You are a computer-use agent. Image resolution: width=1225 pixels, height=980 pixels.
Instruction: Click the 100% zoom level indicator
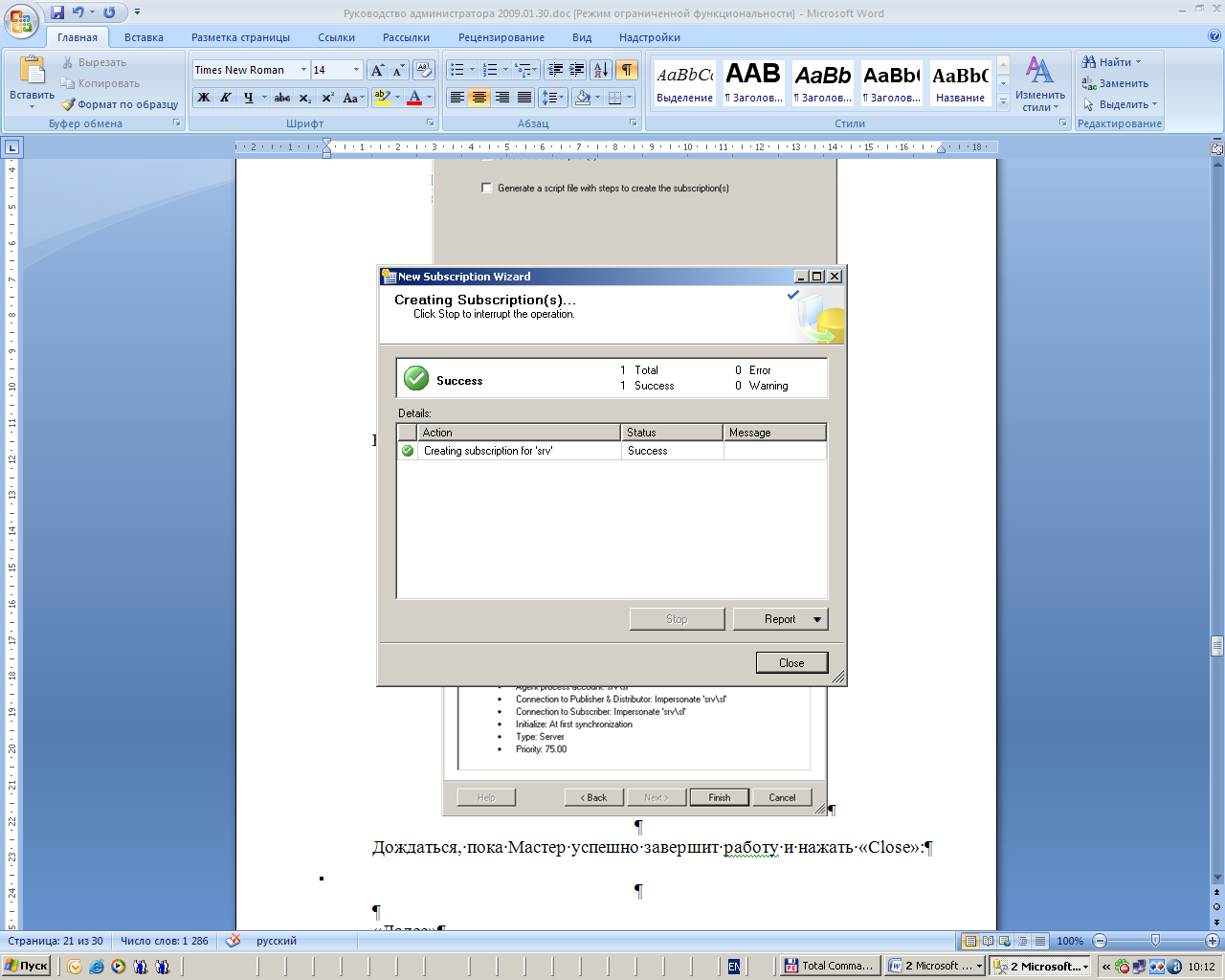(x=1070, y=941)
